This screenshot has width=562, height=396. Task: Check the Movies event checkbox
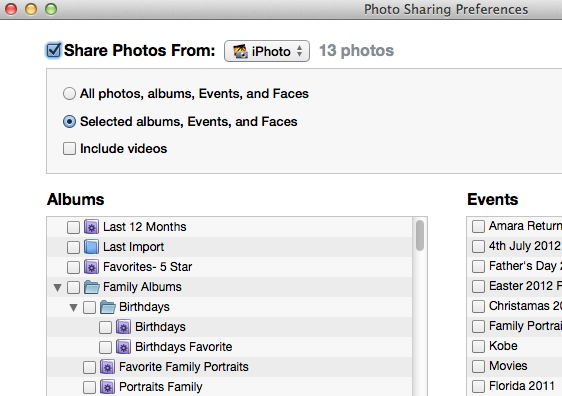tap(478, 367)
